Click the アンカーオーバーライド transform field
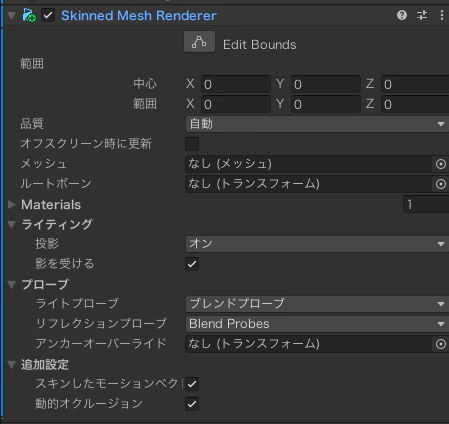 (310, 344)
